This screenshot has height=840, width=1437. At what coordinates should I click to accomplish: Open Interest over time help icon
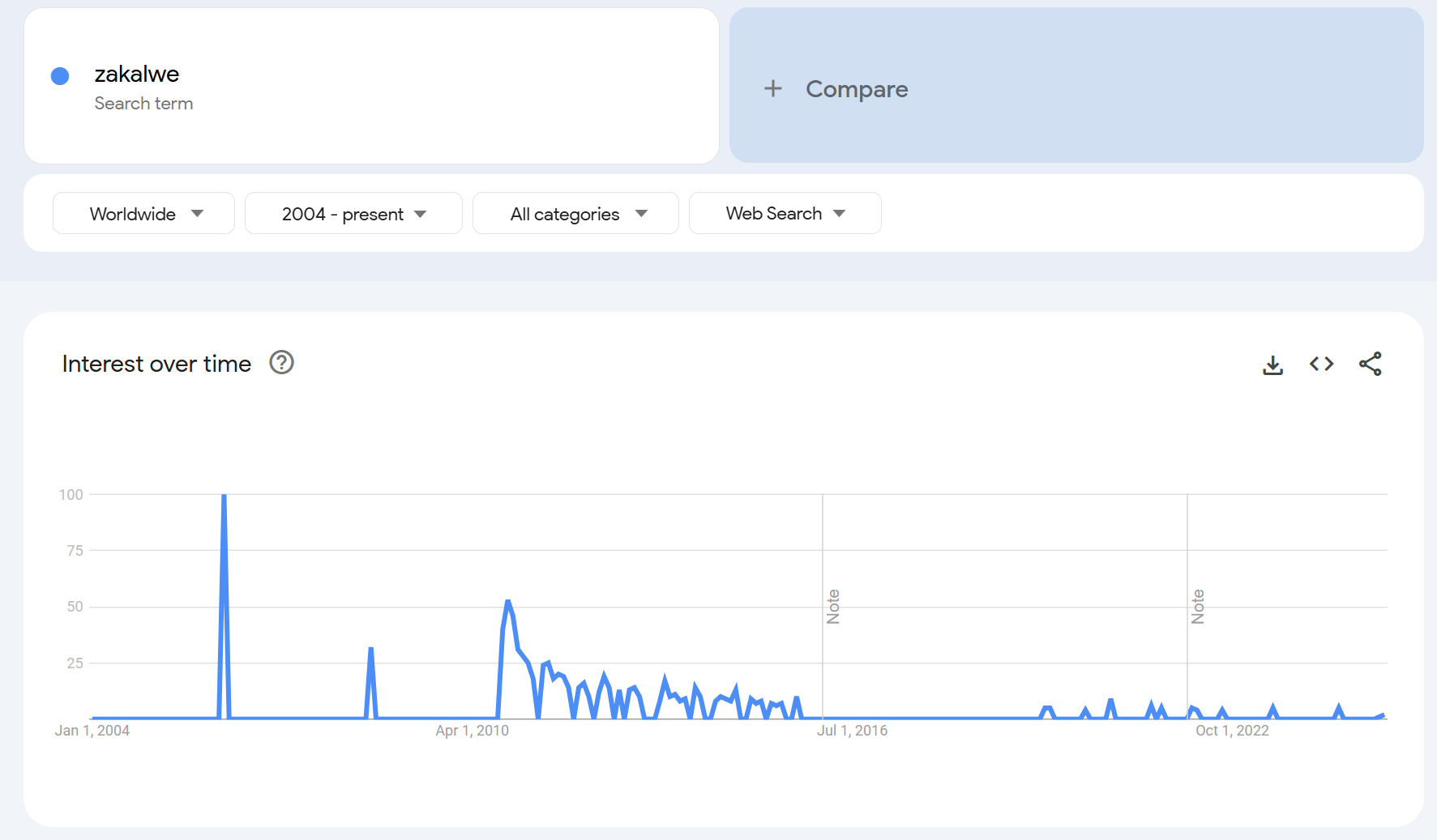point(281,362)
